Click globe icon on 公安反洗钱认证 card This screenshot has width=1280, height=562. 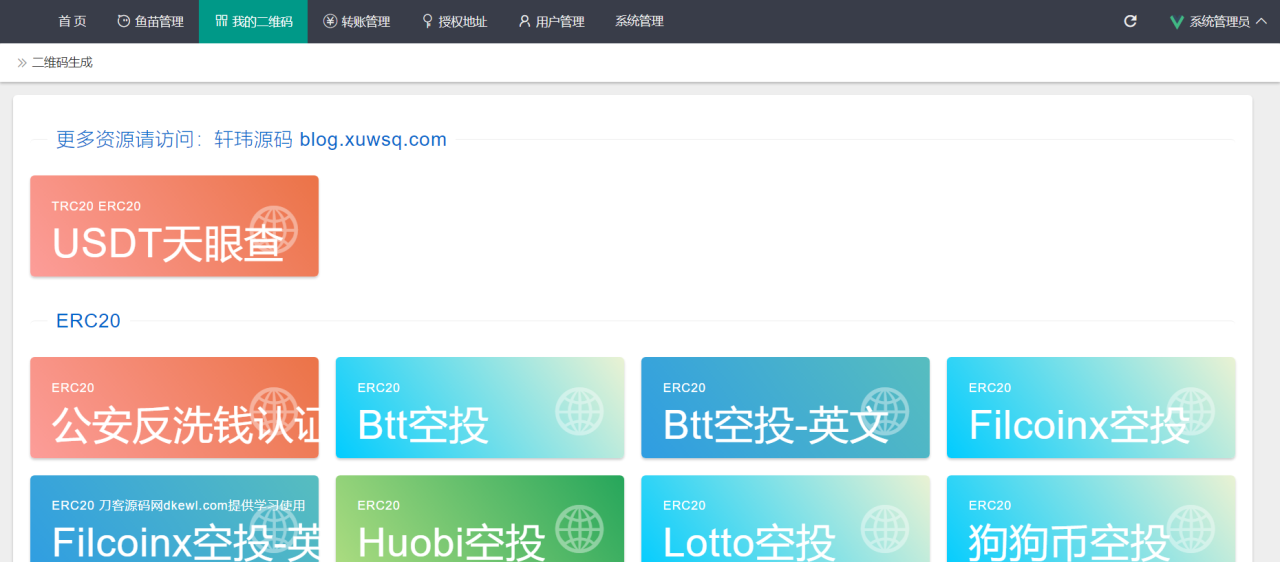point(274,411)
